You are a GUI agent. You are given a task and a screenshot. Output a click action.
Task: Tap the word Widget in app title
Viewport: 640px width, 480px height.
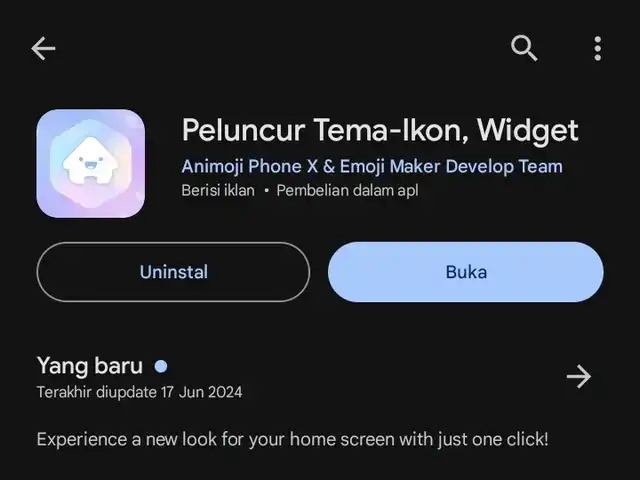pos(528,131)
